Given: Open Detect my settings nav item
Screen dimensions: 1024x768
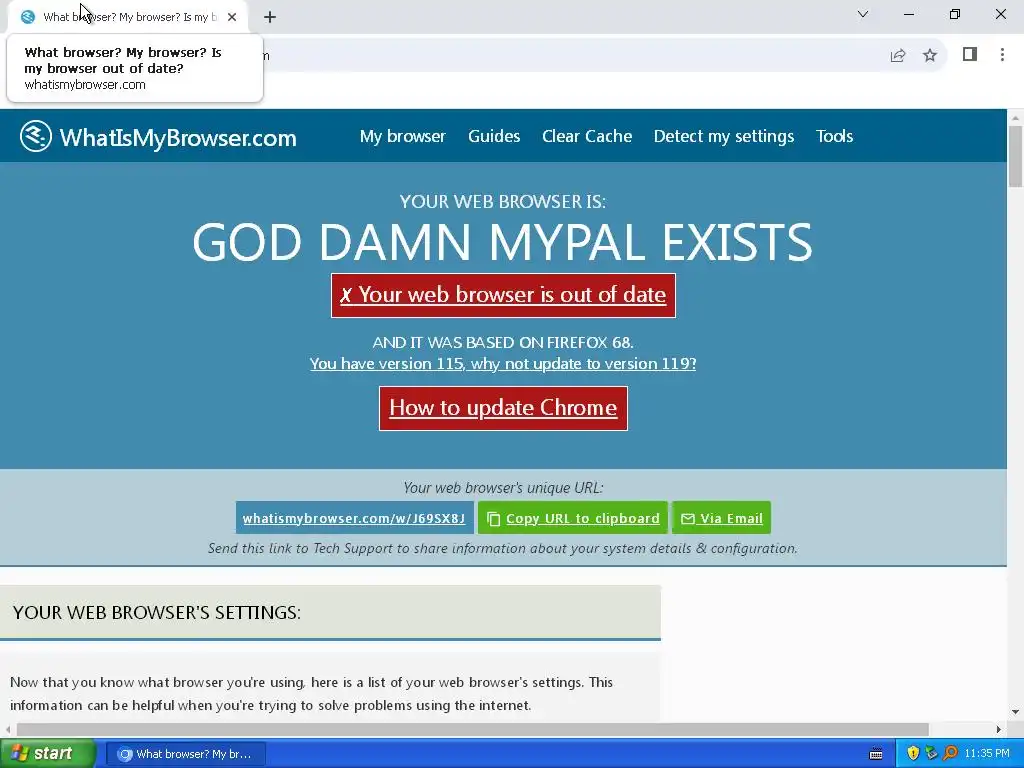Looking at the screenshot, I should (x=724, y=136).
